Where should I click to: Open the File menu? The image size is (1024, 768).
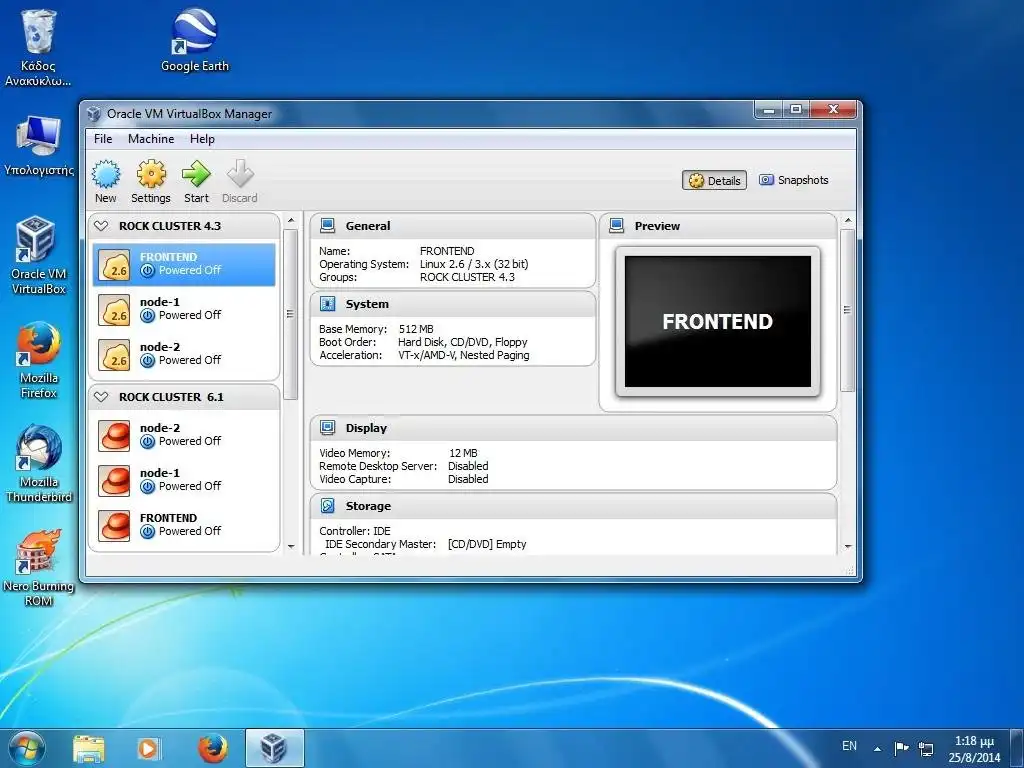pyautogui.click(x=103, y=139)
